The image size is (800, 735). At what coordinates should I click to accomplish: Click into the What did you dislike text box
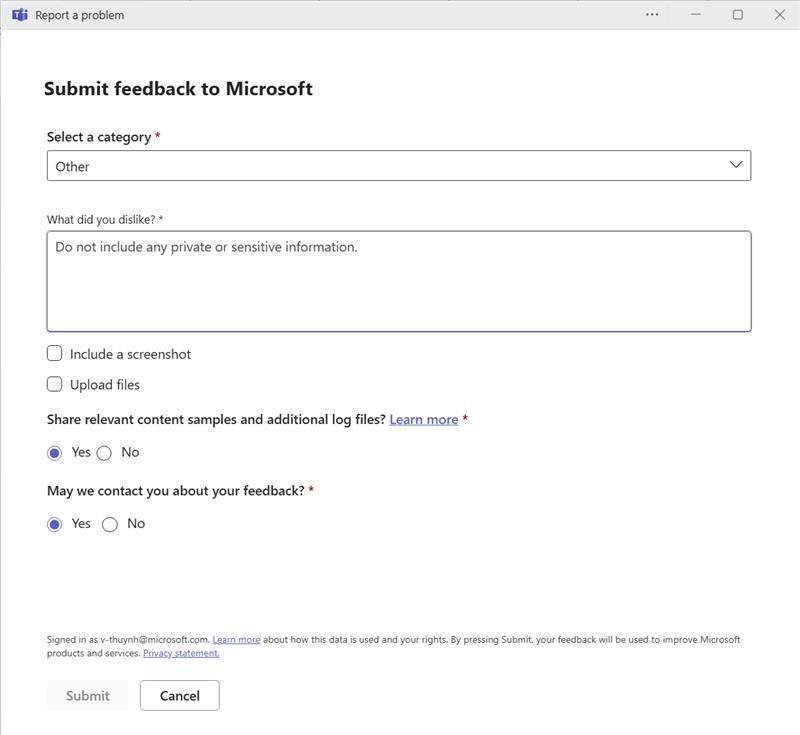click(x=398, y=281)
